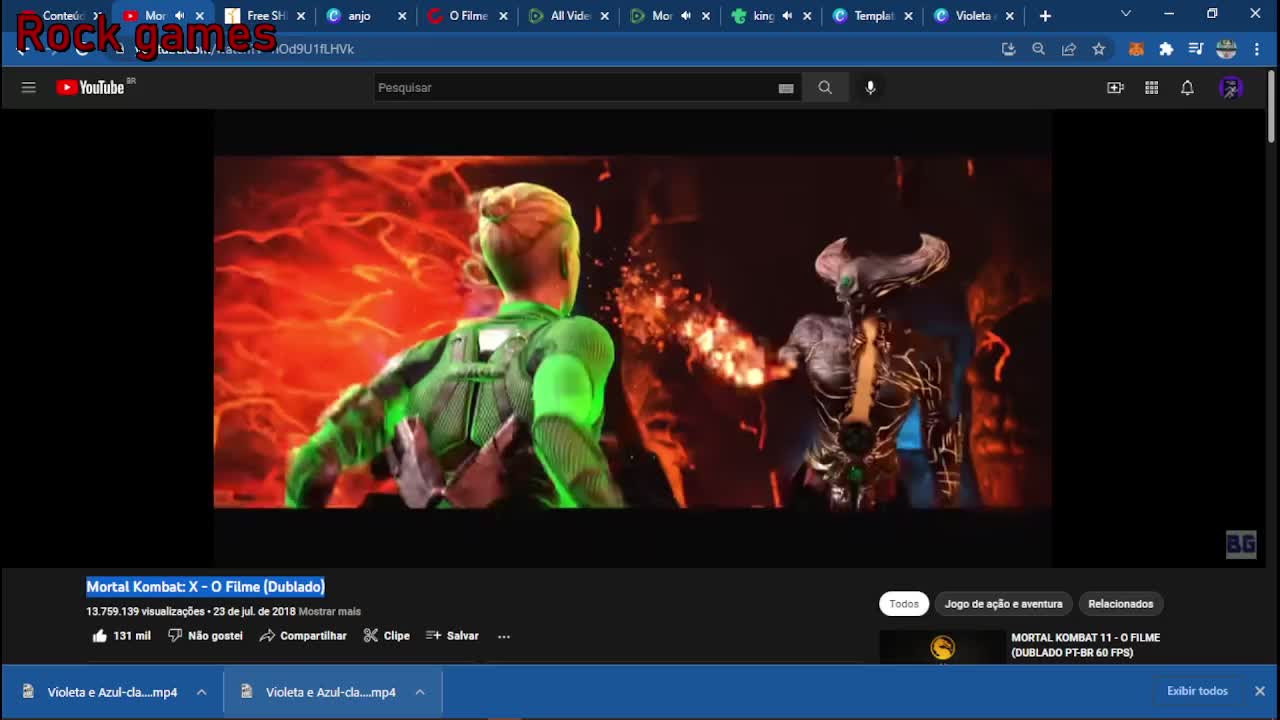Click the 13.759.139 visualizações text

pos(145,612)
